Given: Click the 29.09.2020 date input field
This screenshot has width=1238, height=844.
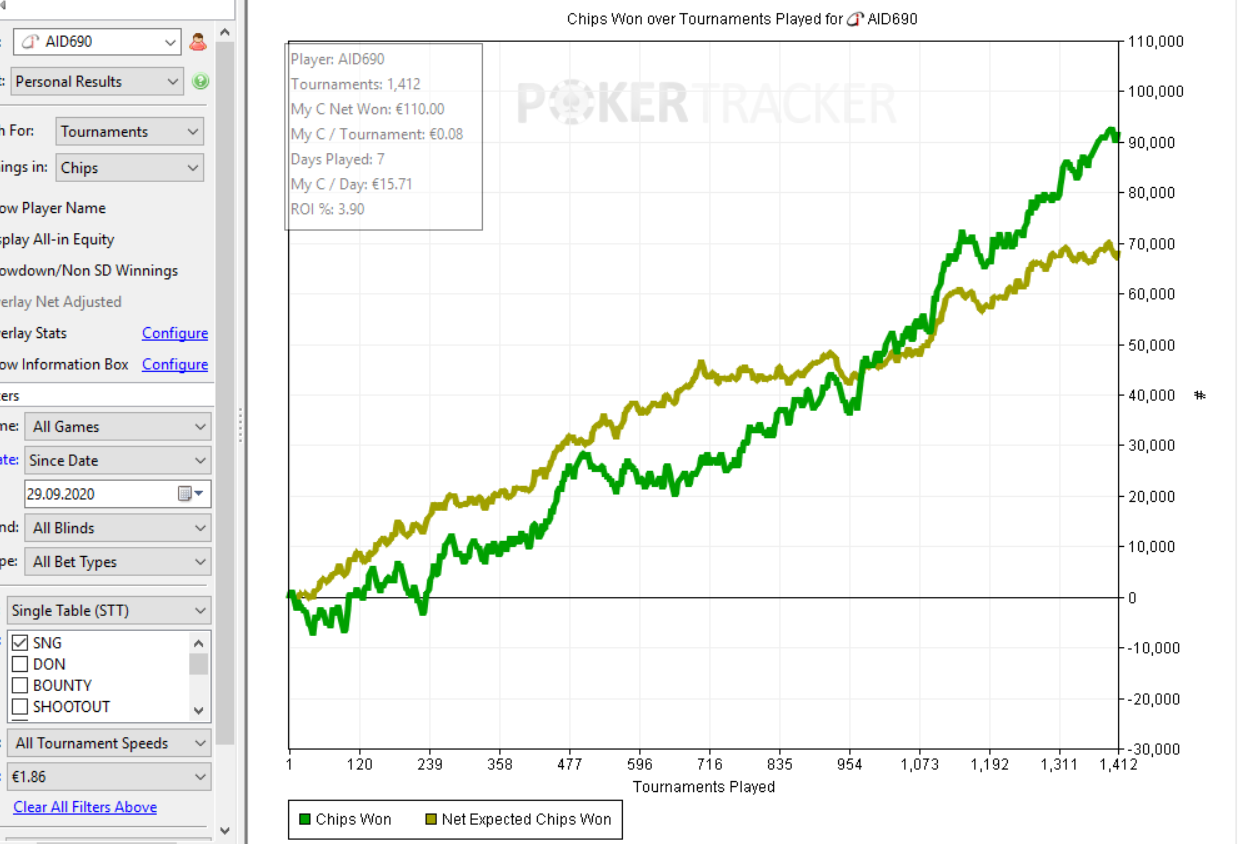Looking at the screenshot, I should pyautogui.click(x=98, y=494).
